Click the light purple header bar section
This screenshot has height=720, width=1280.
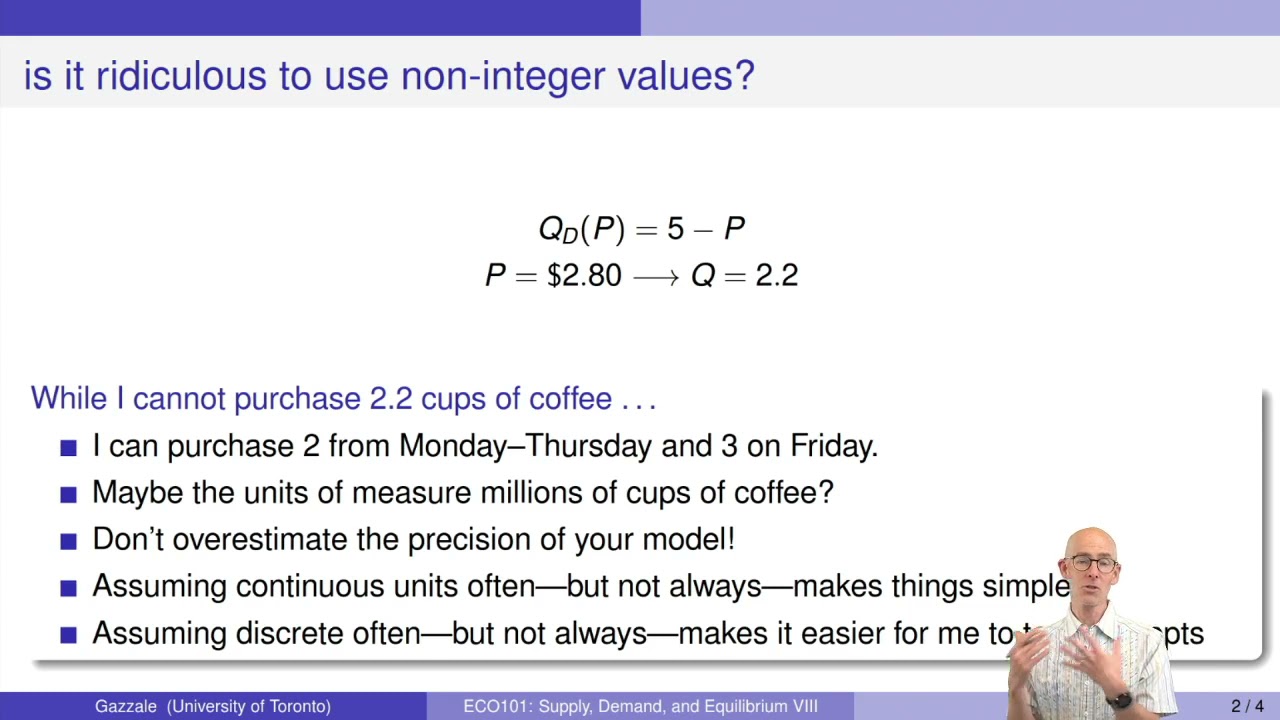click(960, 17)
